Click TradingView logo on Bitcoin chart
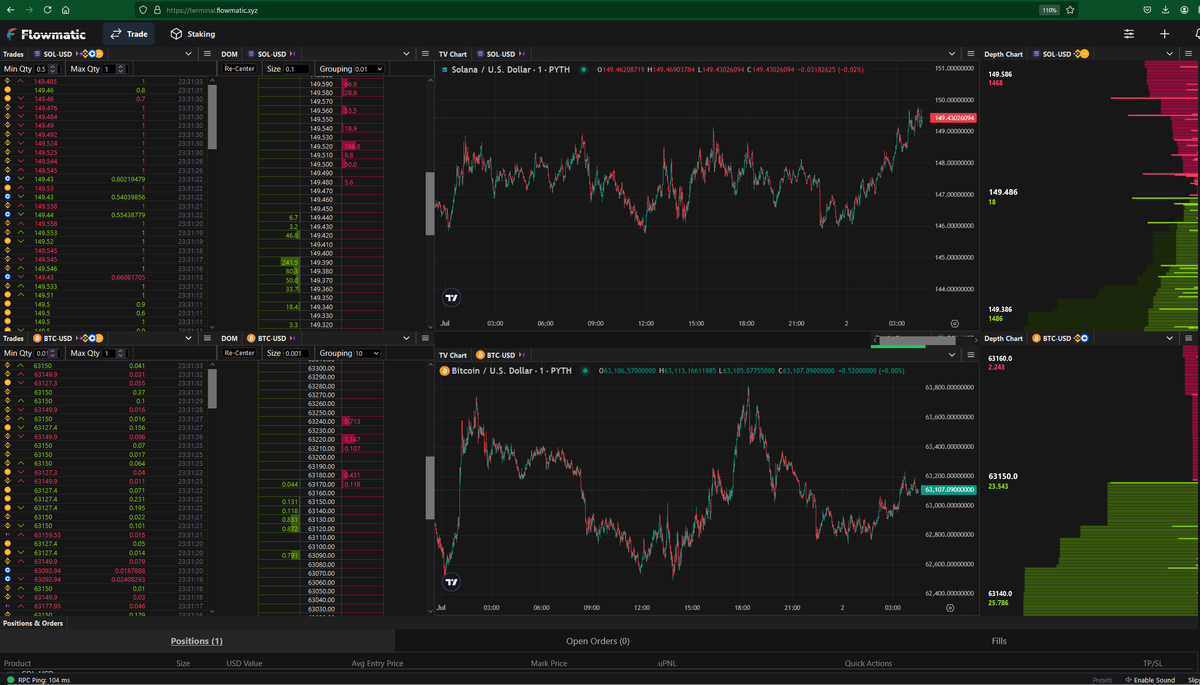 pos(451,581)
